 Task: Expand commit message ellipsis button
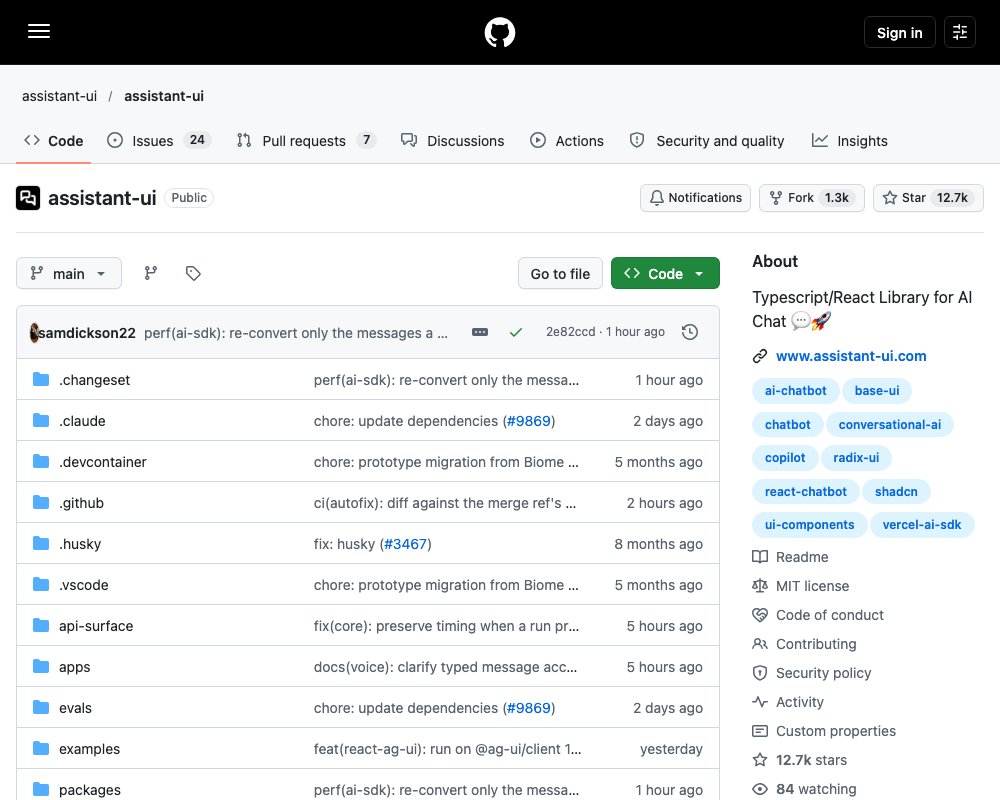pyautogui.click(x=480, y=332)
